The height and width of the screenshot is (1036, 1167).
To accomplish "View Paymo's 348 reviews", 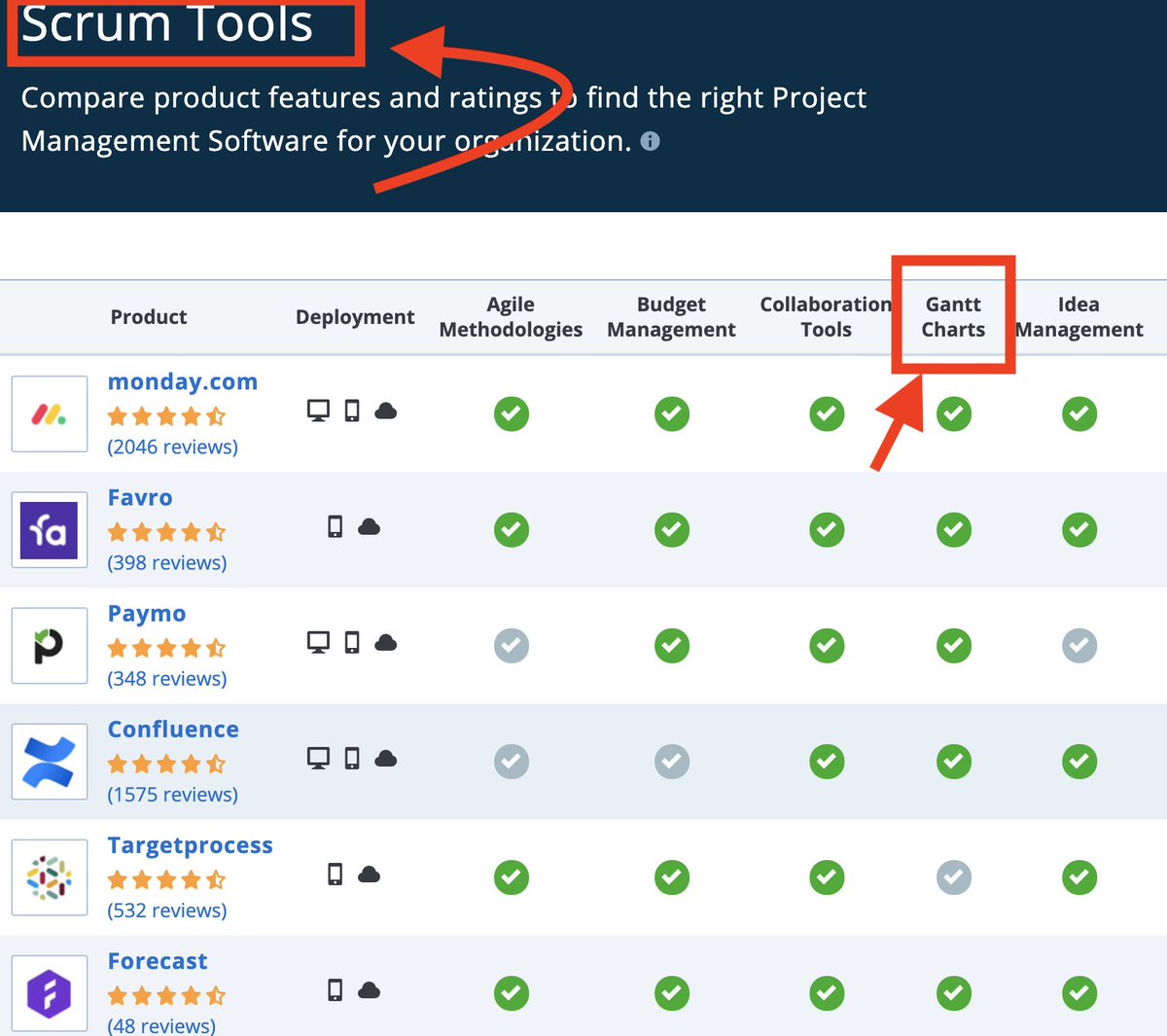I will coord(166,678).
